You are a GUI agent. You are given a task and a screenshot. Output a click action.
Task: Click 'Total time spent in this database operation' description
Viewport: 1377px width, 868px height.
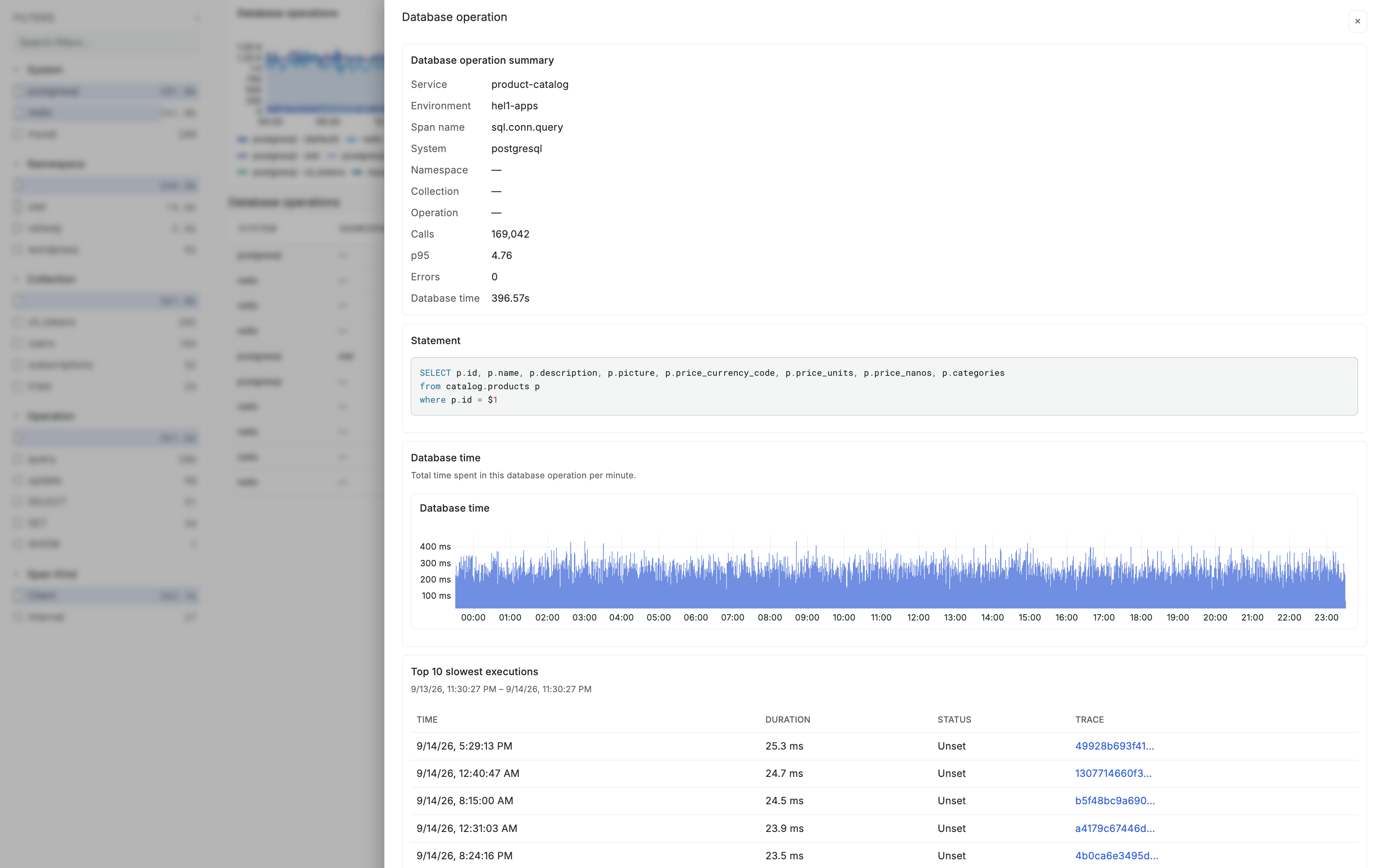[523, 476]
